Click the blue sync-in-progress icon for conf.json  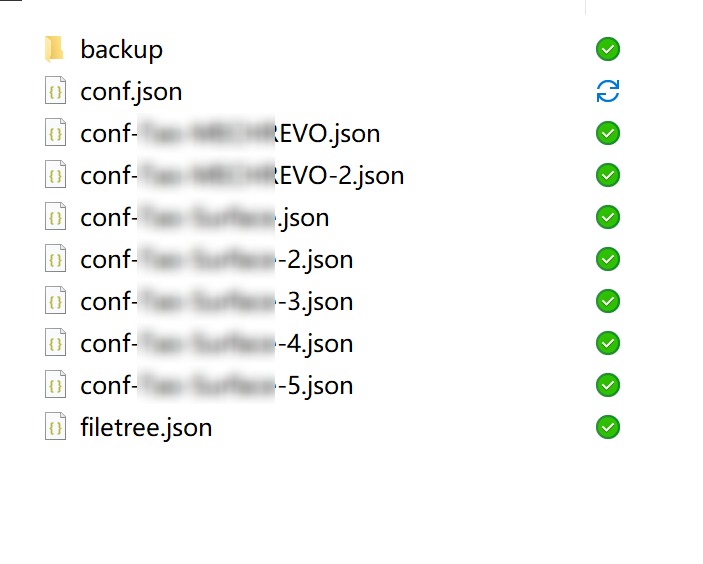click(x=608, y=91)
